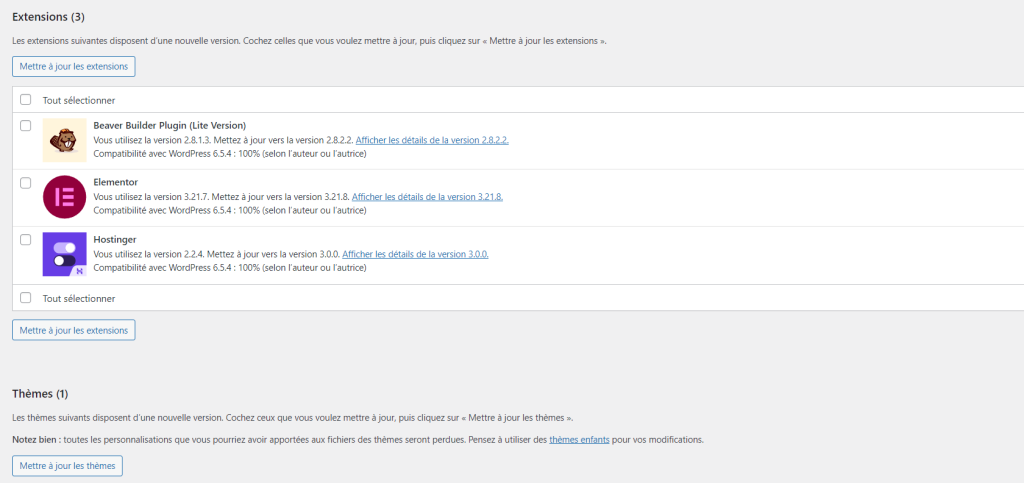Tick the Hostinger extension checkbox
The height and width of the screenshot is (483, 1024).
click(x=25, y=240)
